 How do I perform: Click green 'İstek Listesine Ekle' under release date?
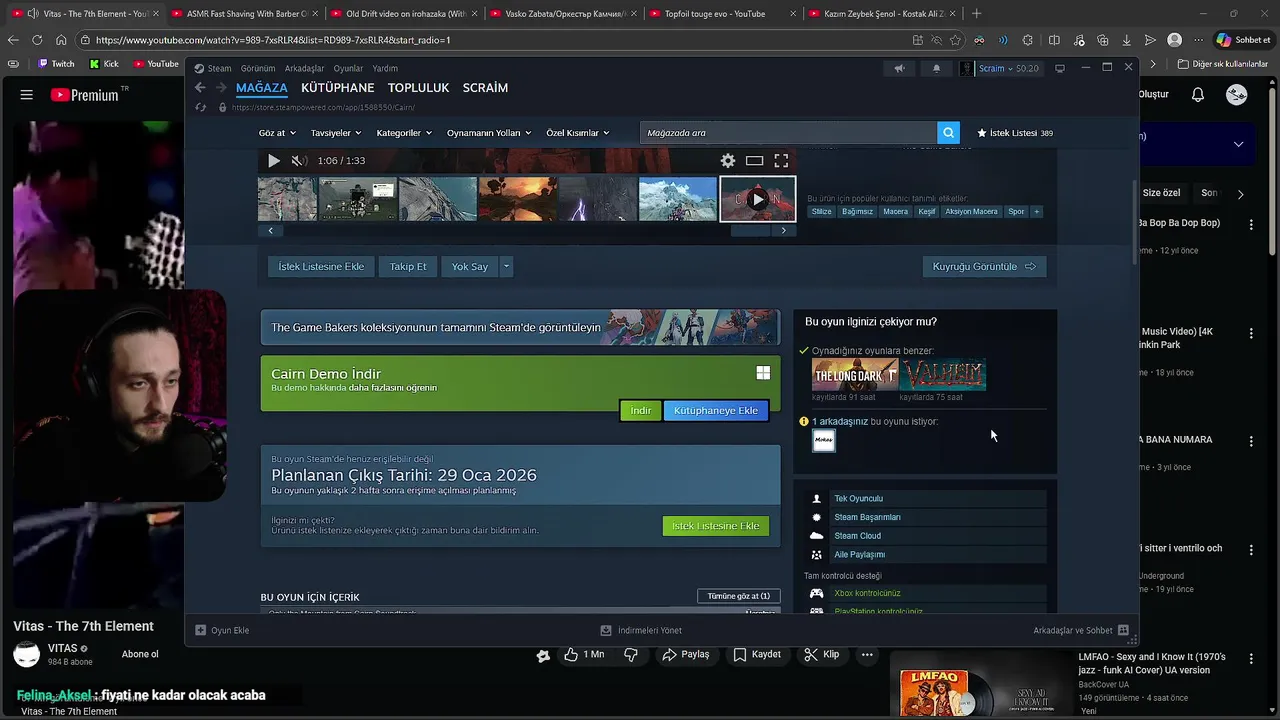pyautogui.click(x=716, y=526)
